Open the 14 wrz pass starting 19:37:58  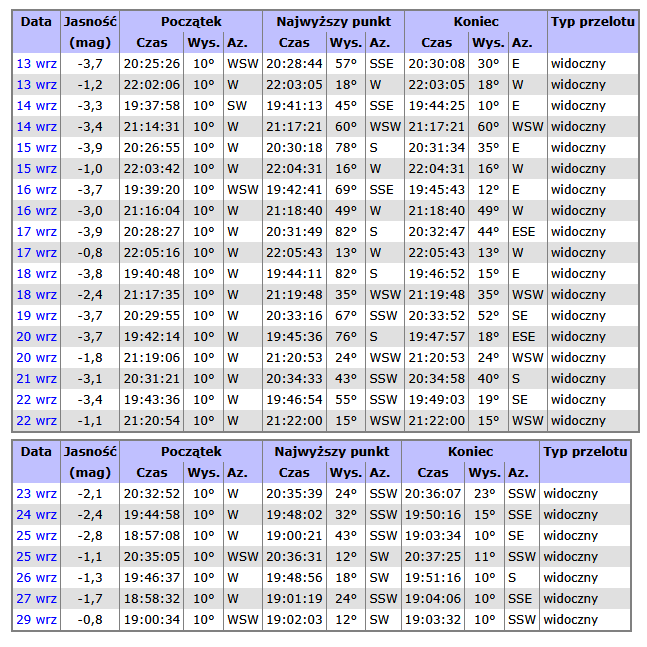(36, 106)
